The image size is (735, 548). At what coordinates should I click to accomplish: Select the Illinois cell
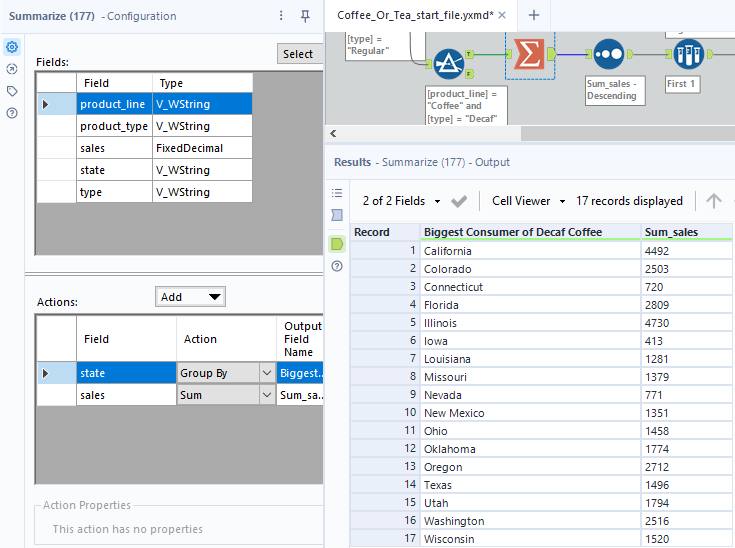530,323
